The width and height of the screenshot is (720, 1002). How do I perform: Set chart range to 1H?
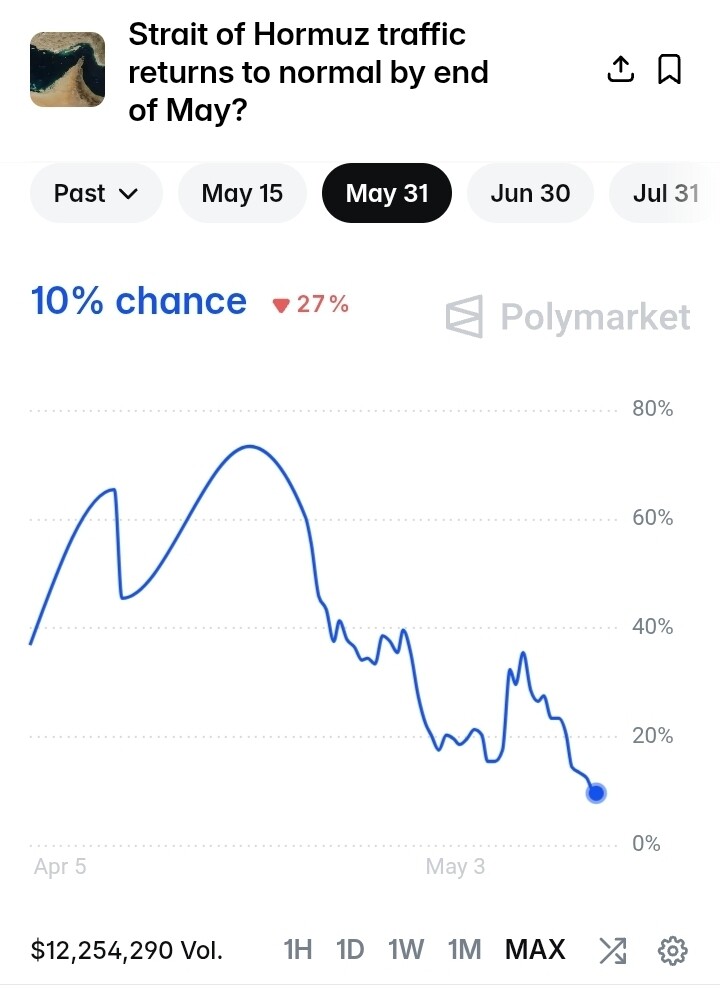tap(298, 950)
